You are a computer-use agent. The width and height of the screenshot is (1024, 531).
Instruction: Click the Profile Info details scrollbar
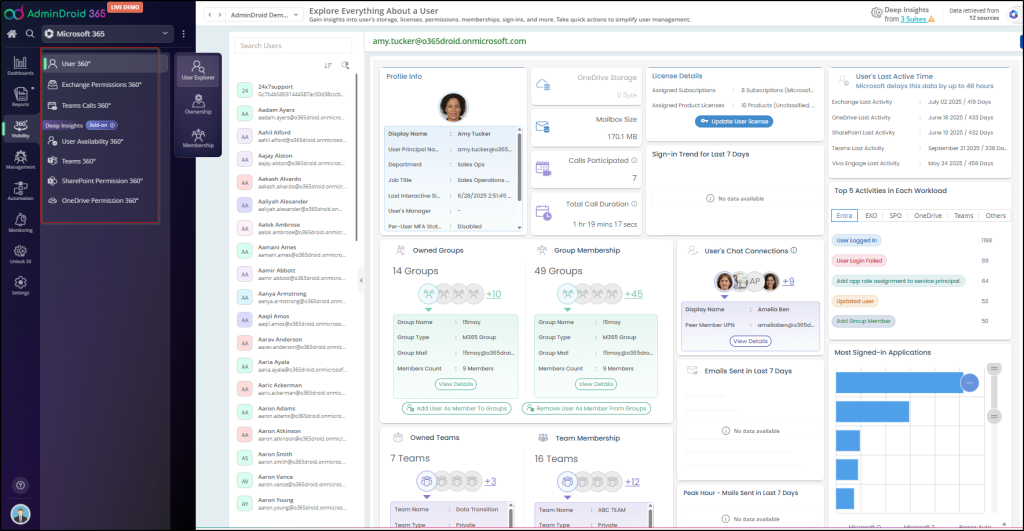click(x=520, y=167)
